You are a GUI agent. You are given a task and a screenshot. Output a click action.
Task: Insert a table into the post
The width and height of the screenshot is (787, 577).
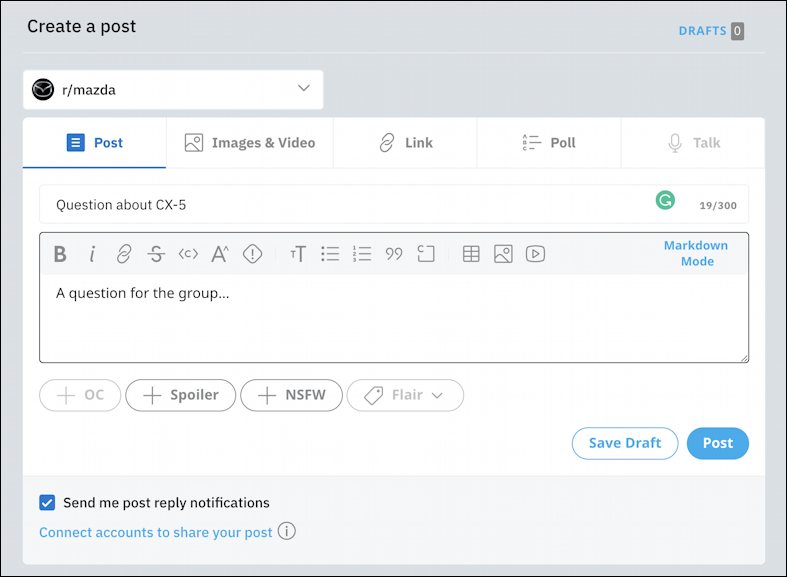(471, 254)
